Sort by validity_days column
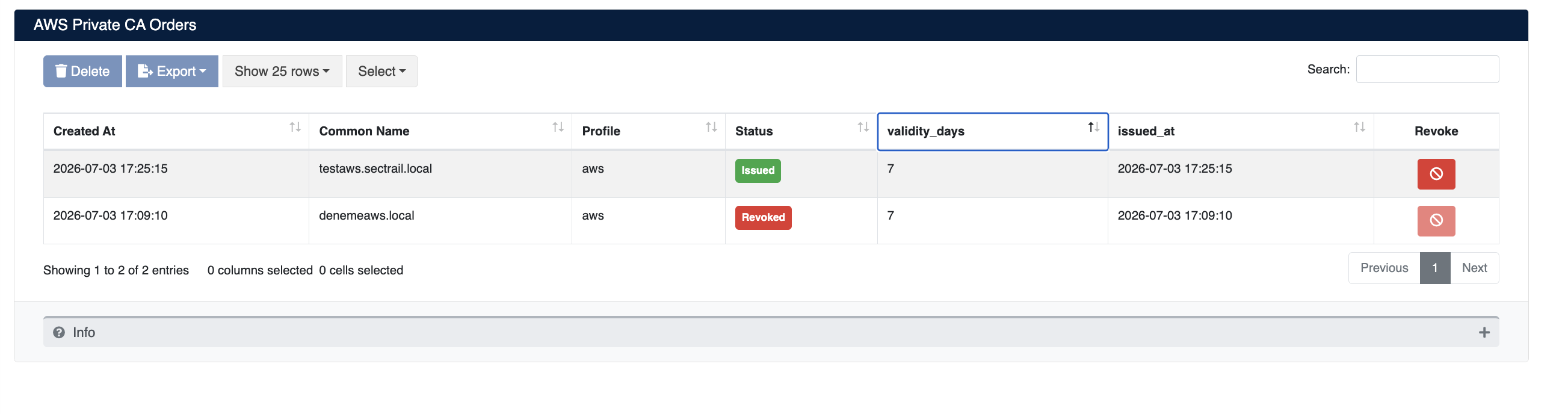This screenshot has width=1568, height=414. 992,131
